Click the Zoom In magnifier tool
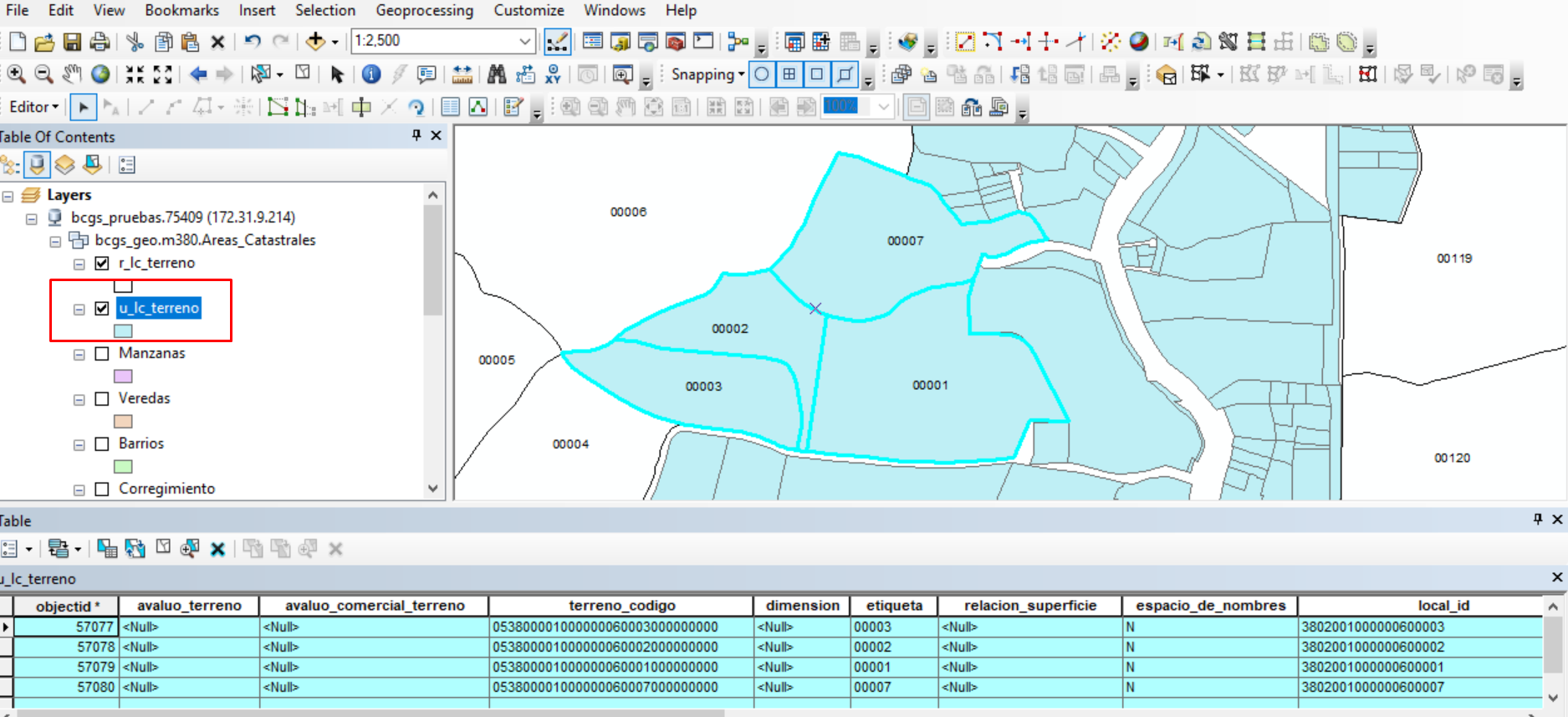Image resolution: width=1568 pixels, height=717 pixels. [x=16, y=74]
